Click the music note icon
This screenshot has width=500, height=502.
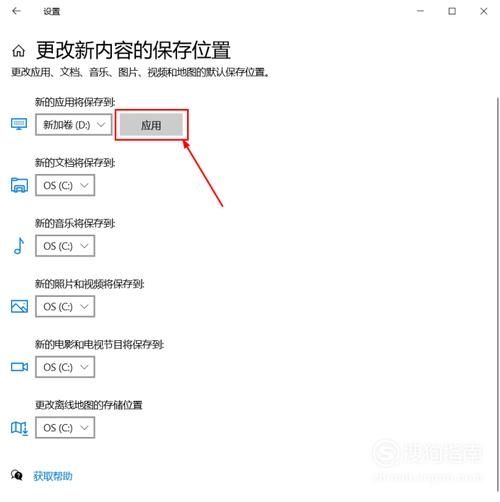(x=19, y=246)
